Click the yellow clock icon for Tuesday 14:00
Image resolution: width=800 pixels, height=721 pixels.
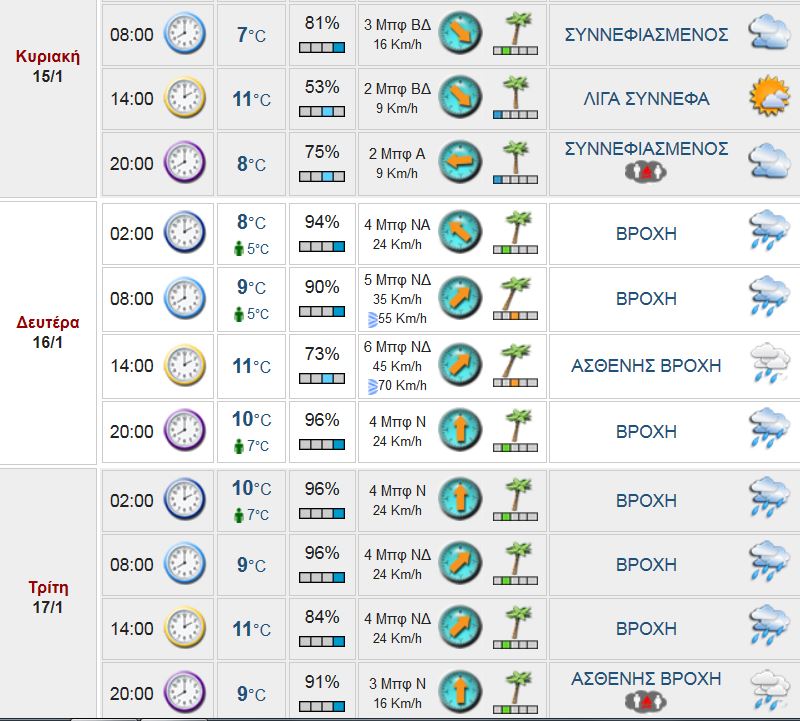pyautogui.click(x=184, y=628)
